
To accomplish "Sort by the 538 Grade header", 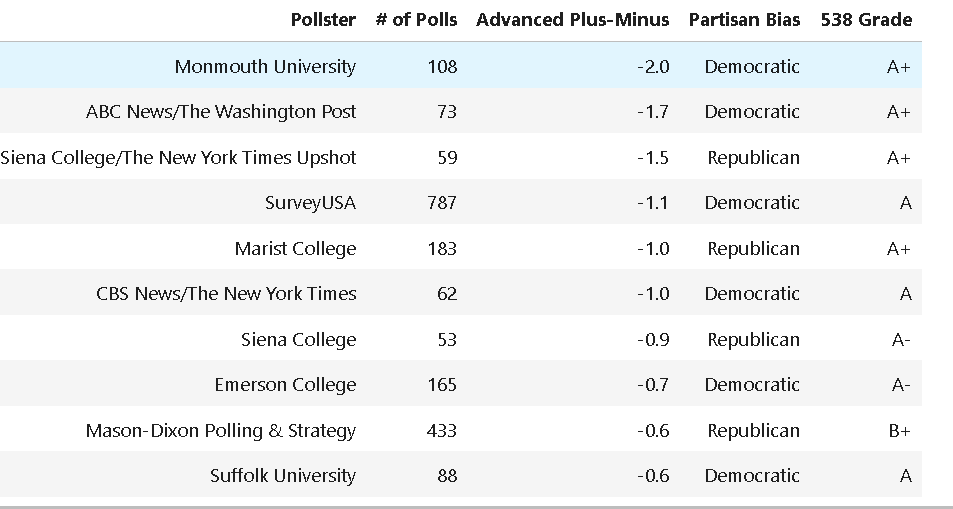I will coord(866,20).
